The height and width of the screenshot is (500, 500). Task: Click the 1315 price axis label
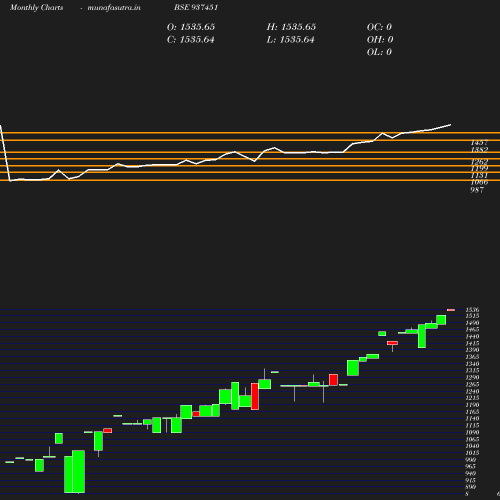pos(472,371)
